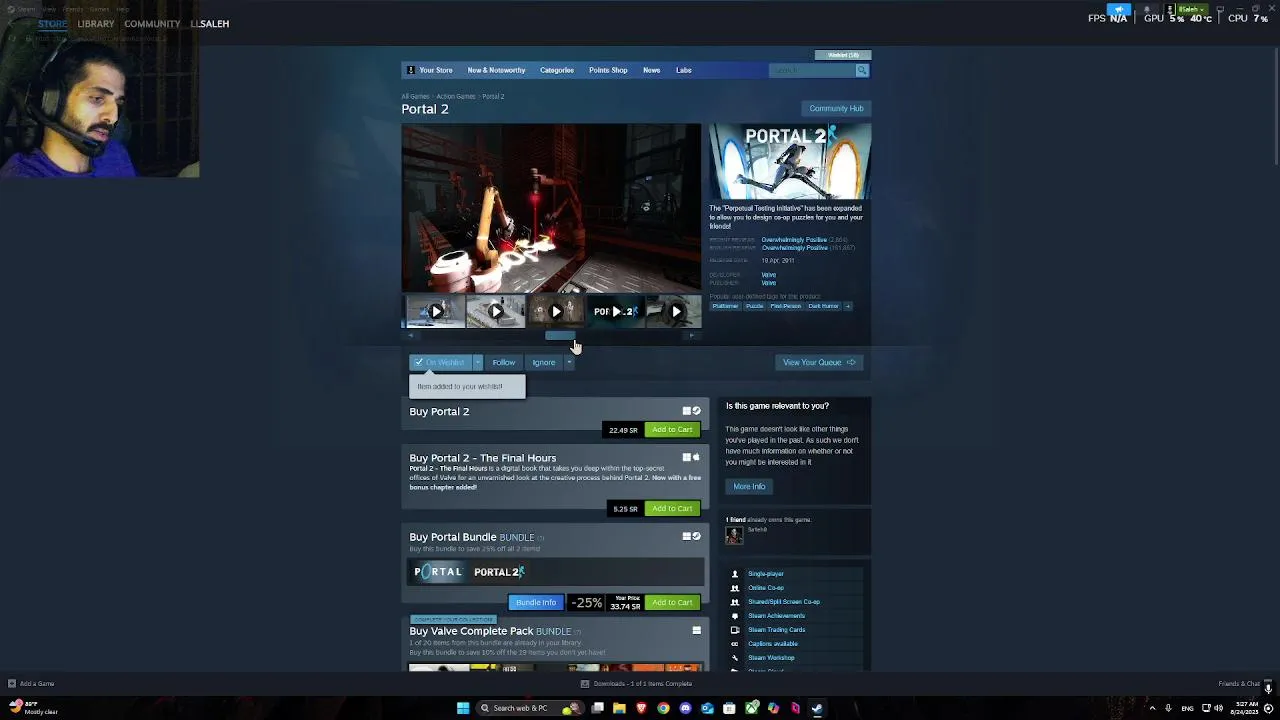Add Portal 2 to cart
Viewport: 1280px width, 720px height.
click(x=672, y=430)
